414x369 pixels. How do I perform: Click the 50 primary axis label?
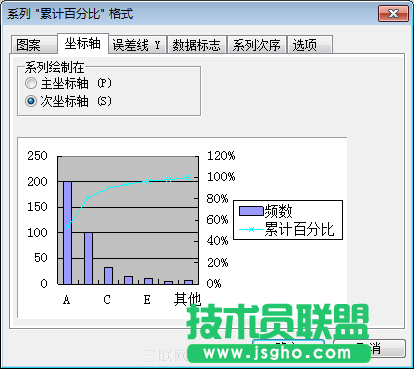(41, 258)
